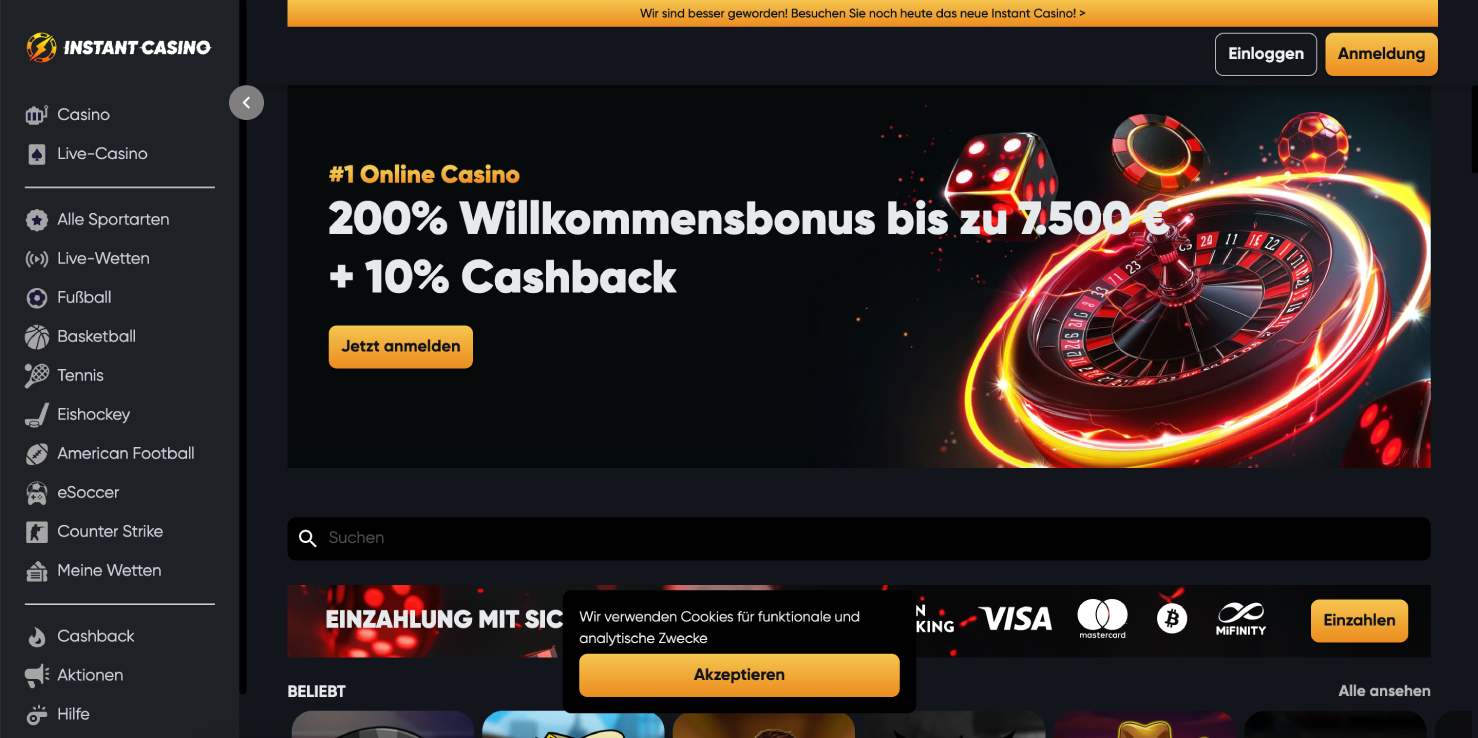Accept cookies with the Akzeptieren button
Image resolution: width=1478 pixels, height=738 pixels.
(x=739, y=675)
